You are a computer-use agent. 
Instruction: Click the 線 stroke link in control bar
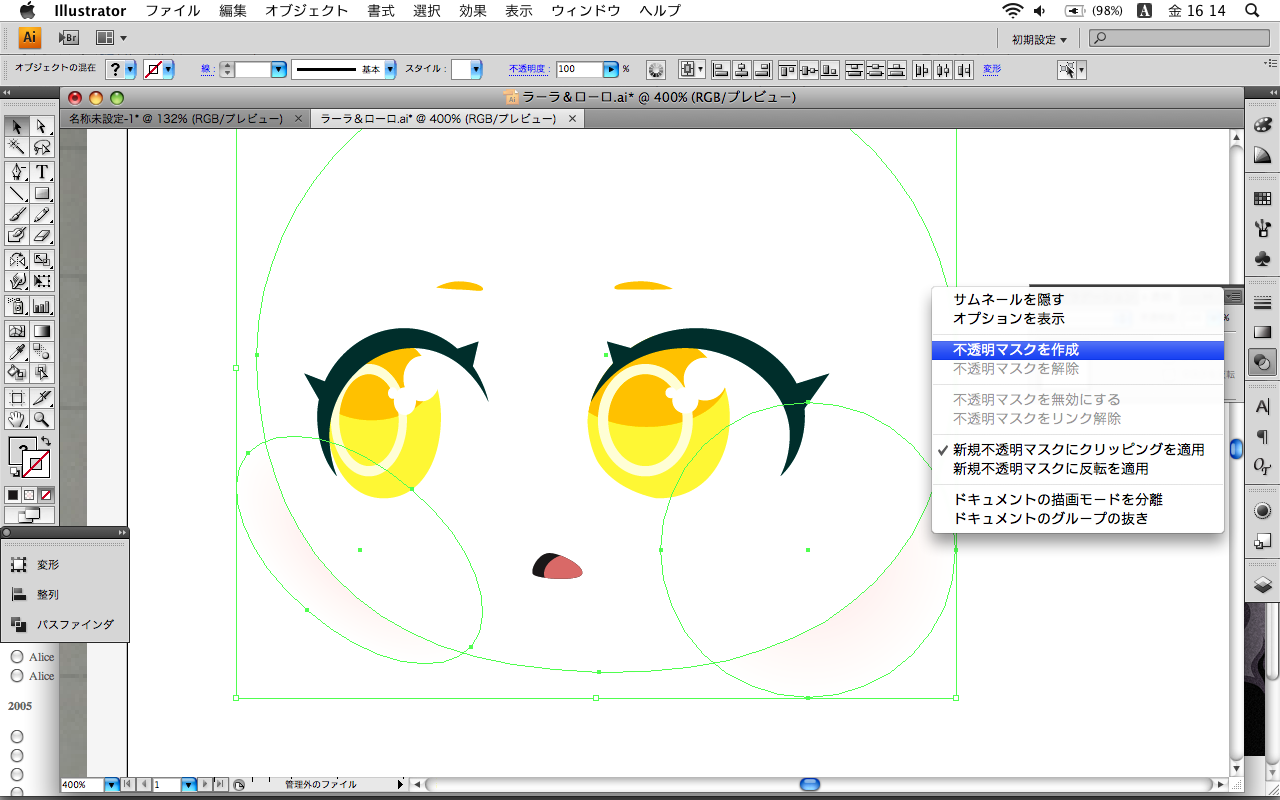(x=206, y=69)
